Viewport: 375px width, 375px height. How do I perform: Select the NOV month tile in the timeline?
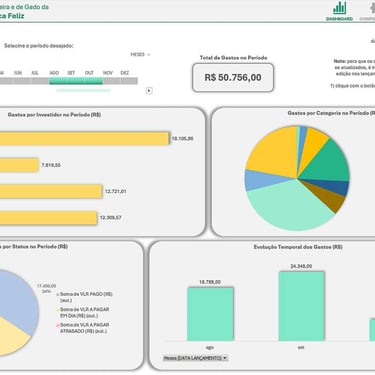[x=112, y=81]
